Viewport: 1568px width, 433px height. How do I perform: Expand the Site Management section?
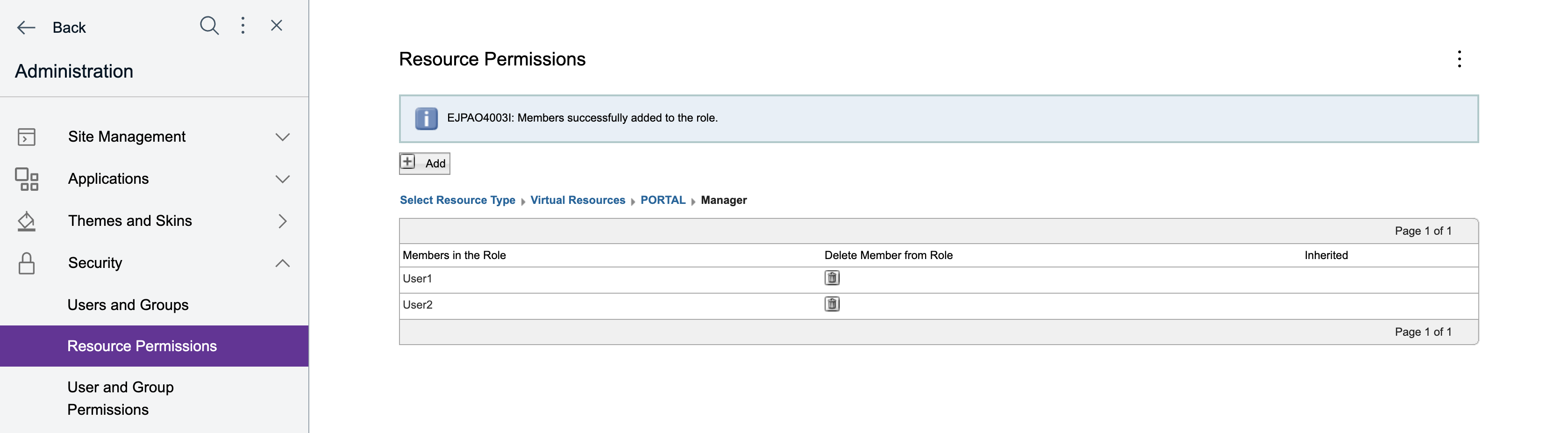coord(282,137)
